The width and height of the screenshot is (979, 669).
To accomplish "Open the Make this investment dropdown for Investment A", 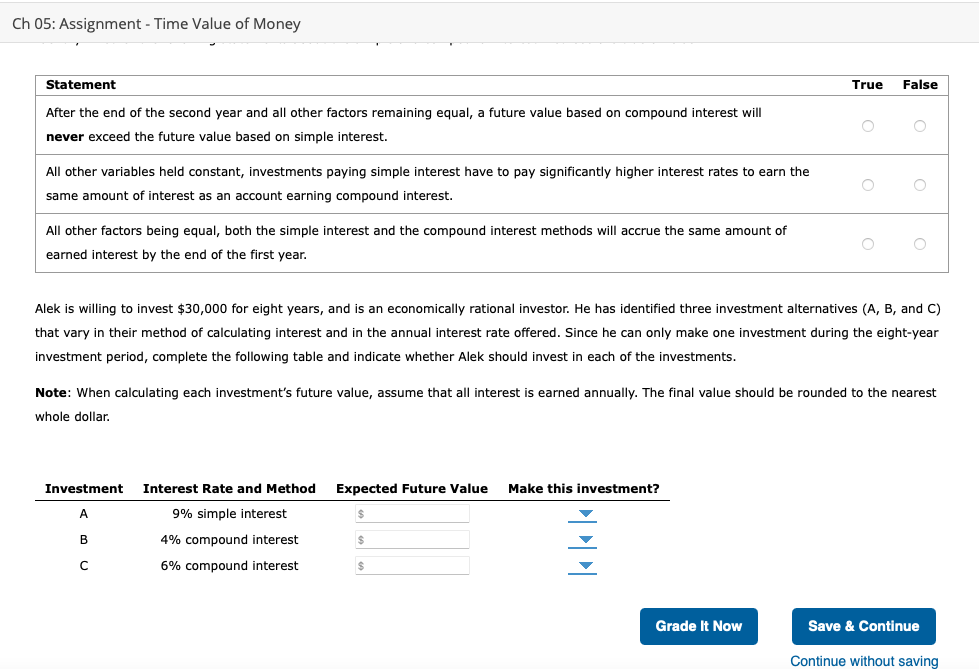I will [x=582, y=513].
